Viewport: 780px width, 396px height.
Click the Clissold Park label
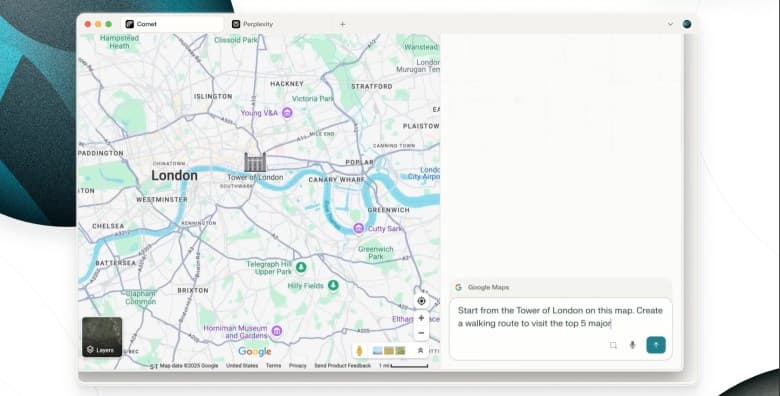236,40
